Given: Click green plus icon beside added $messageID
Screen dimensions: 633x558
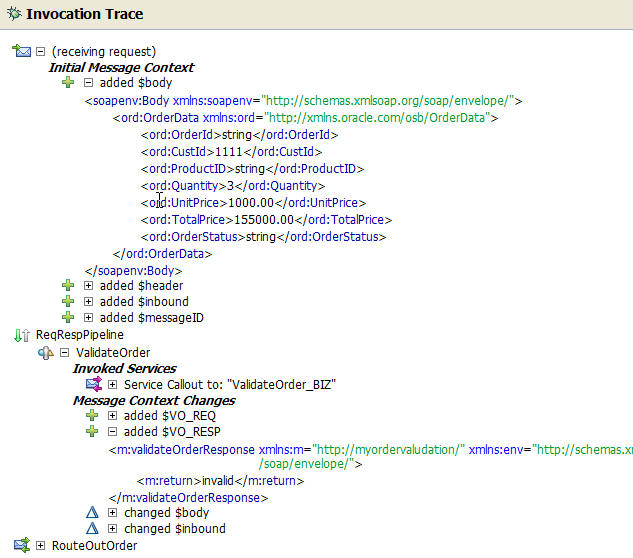Looking at the screenshot, I should tap(68, 317).
